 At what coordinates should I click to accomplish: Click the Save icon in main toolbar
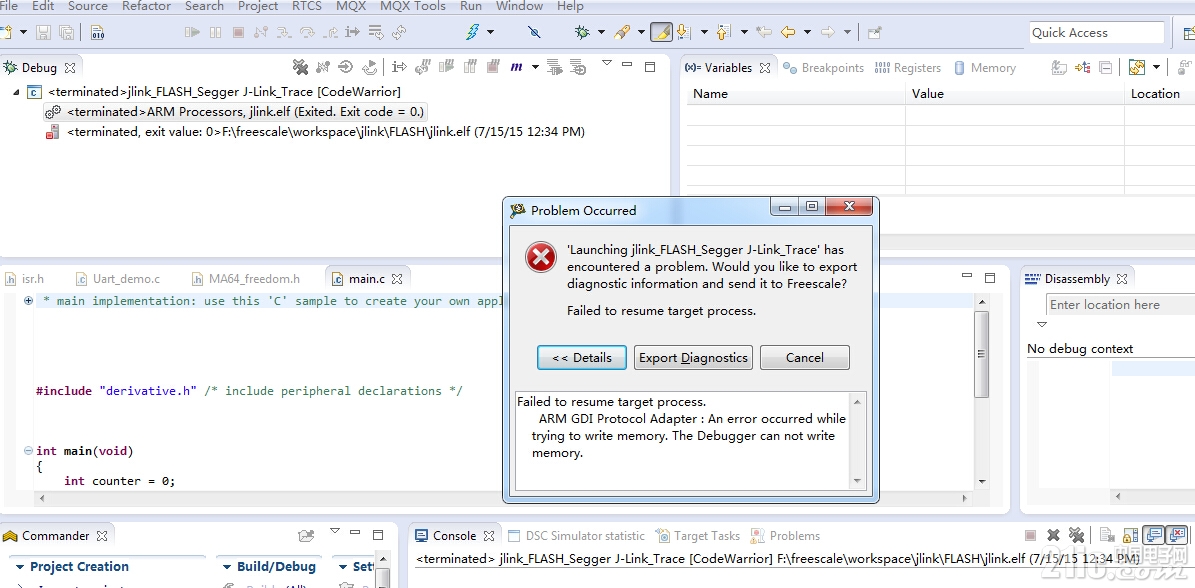(x=43, y=33)
